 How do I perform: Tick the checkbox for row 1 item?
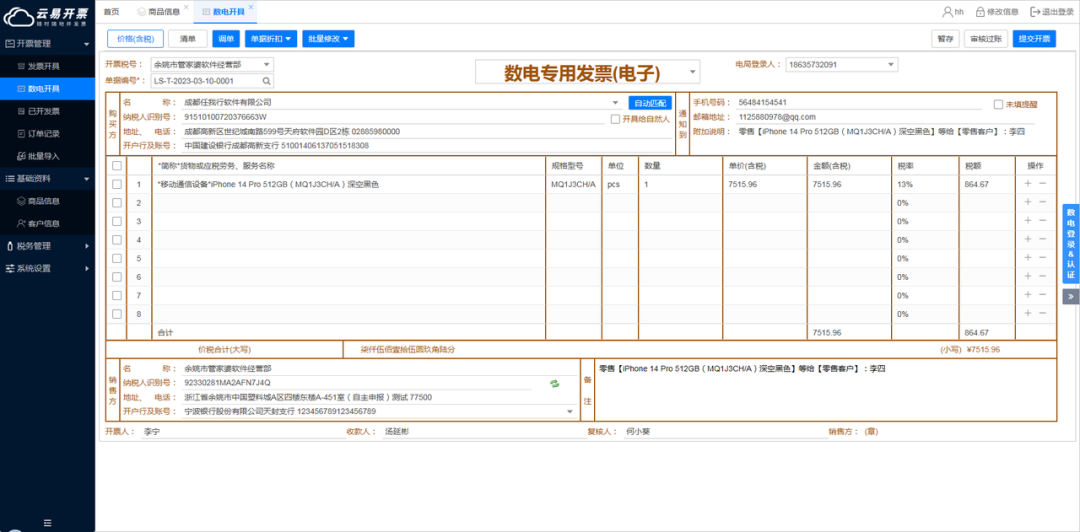click(117, 184)
